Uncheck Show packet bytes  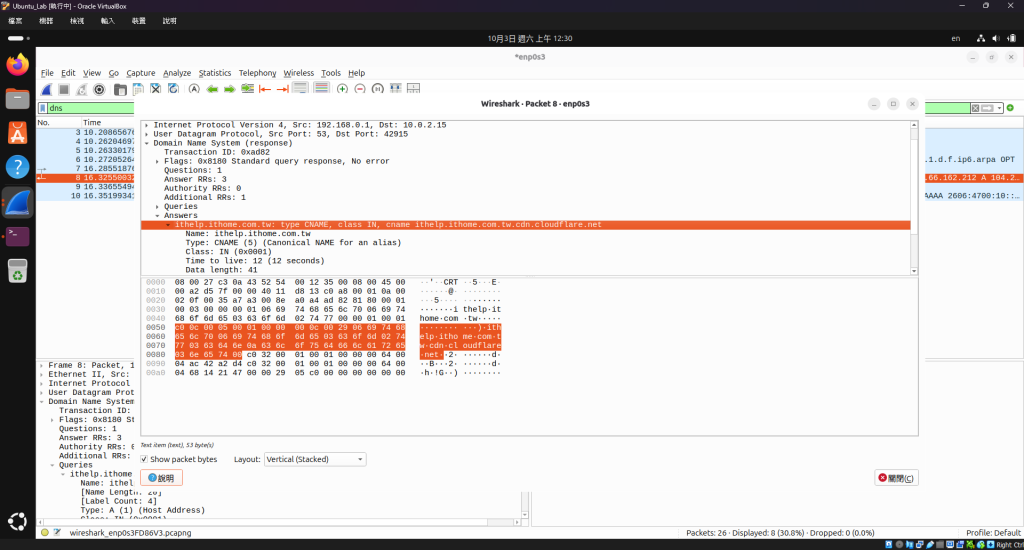[x=144, y=459]
